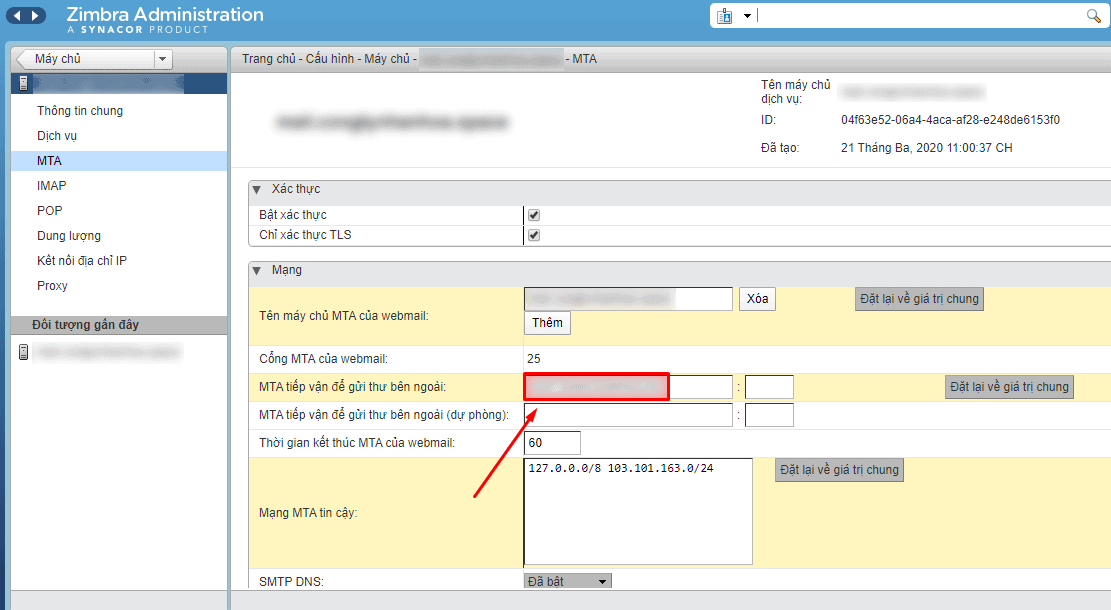This screenshot has height=610, width=1111.
Task: Disable the Chỉ xác thực TLS checkbox
Action: [534, 236]
